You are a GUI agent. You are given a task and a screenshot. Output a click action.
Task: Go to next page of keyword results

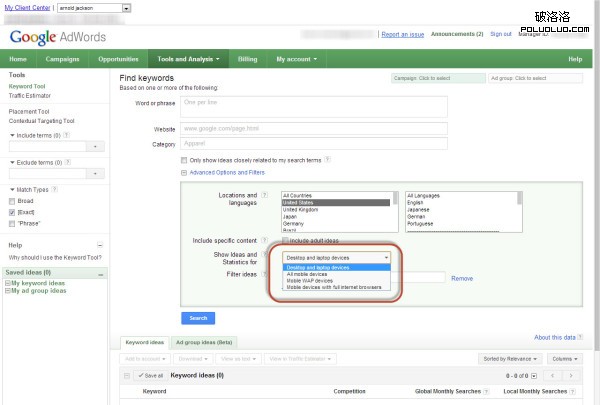pyautogui.click(x=572, y=376)
